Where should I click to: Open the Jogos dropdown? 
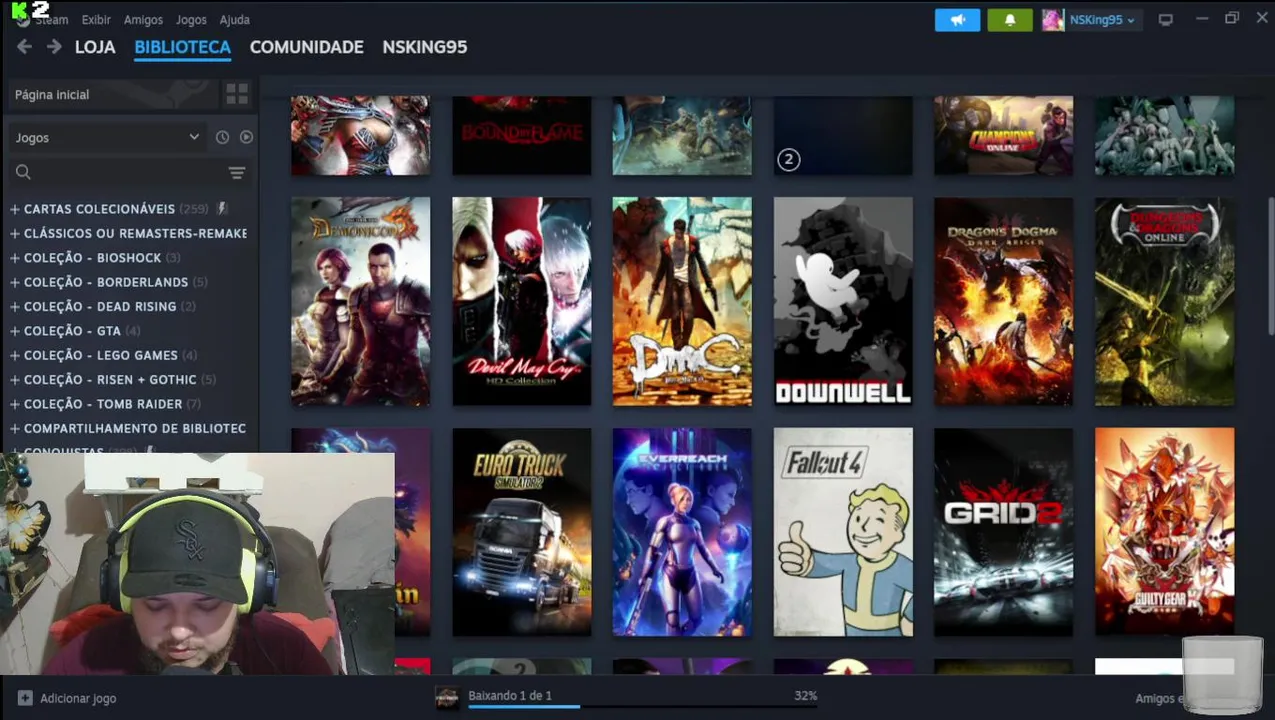point(106,137)
